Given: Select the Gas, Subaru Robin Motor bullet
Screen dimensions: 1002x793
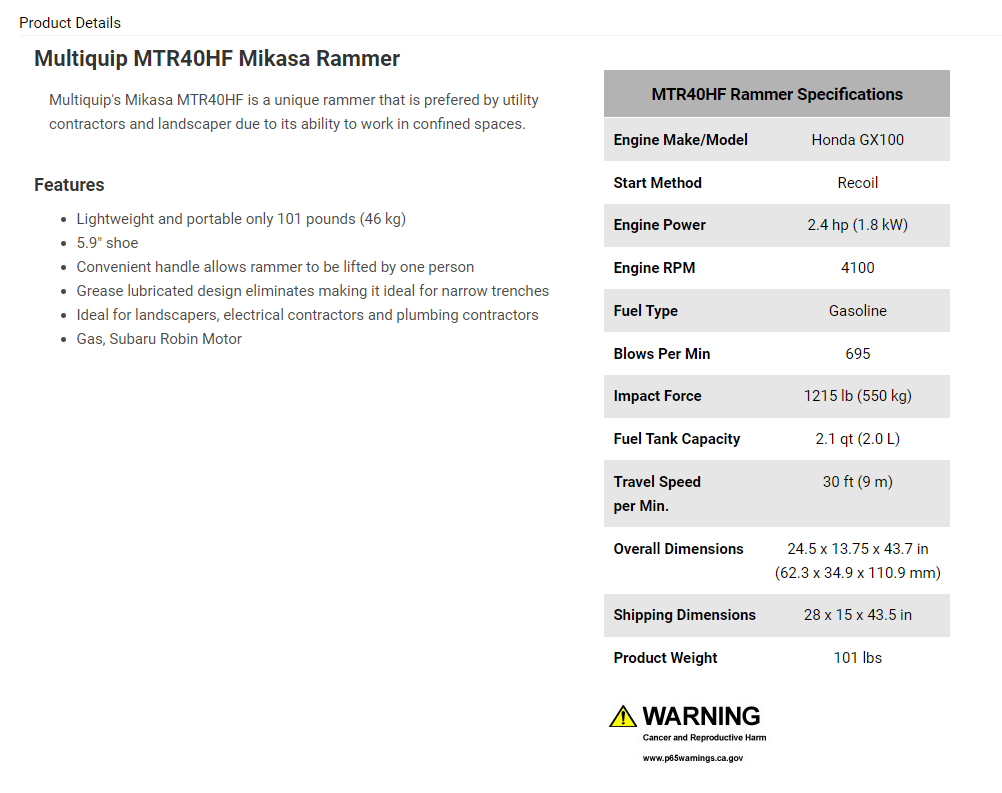Looking at the screenshot, I should coord(159,339).
